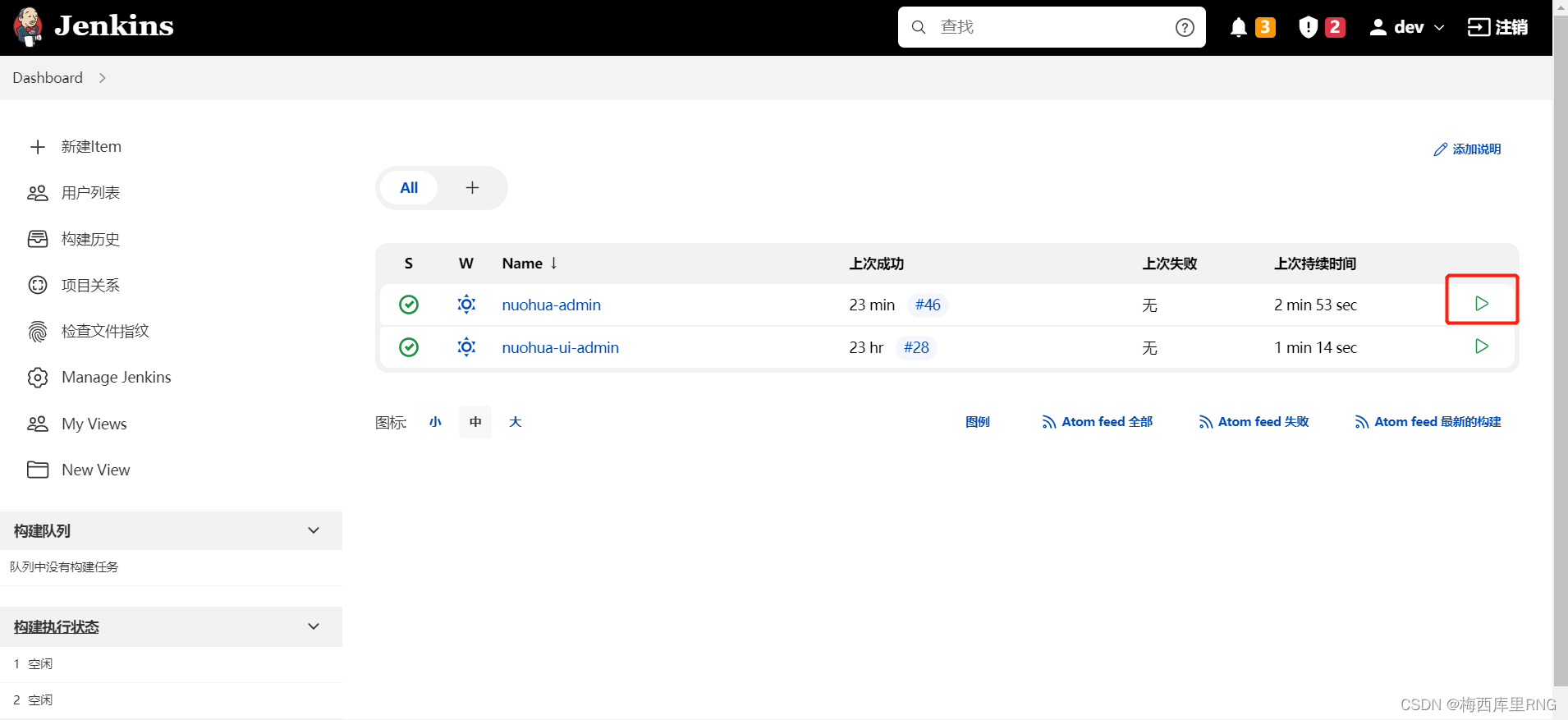Open the search help question-mark icon
The height and width of the screenshot is (720, 1568).
click(1185, 27)
